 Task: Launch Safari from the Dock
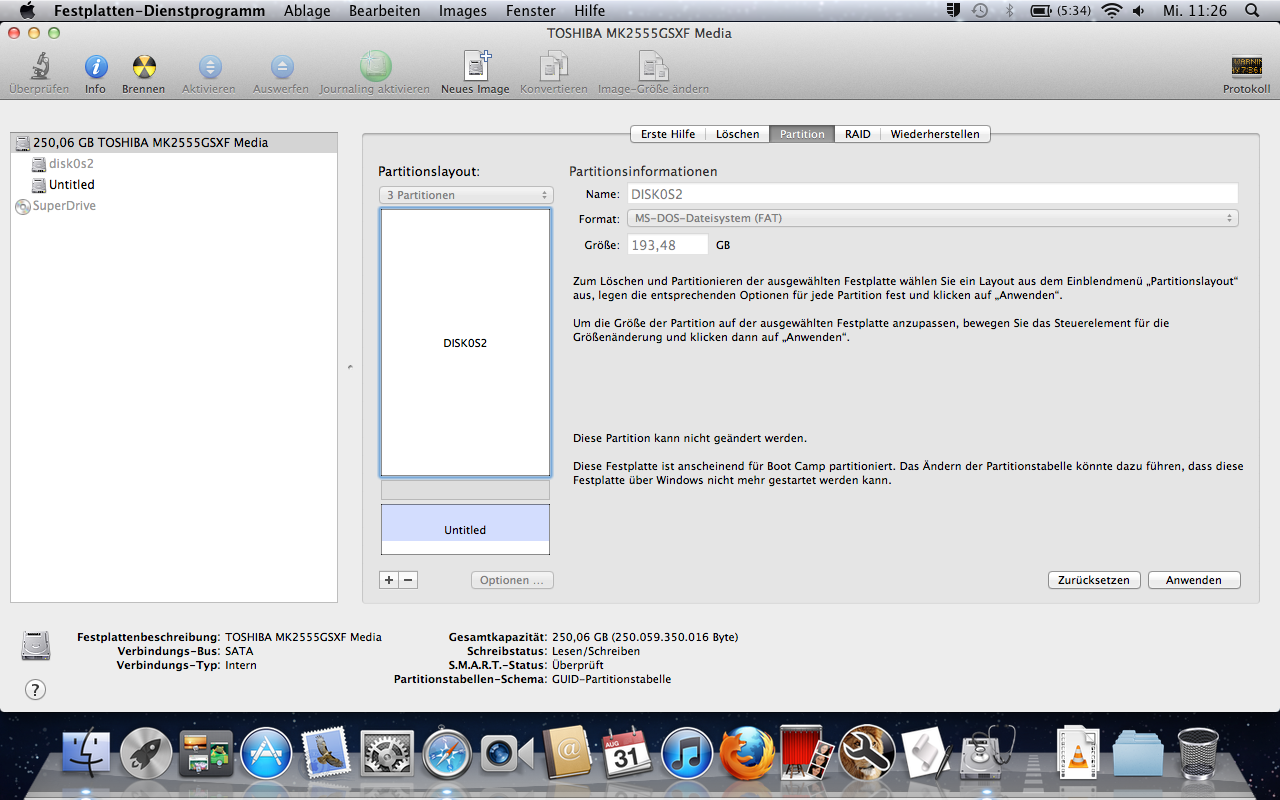(x=447, y=753)
